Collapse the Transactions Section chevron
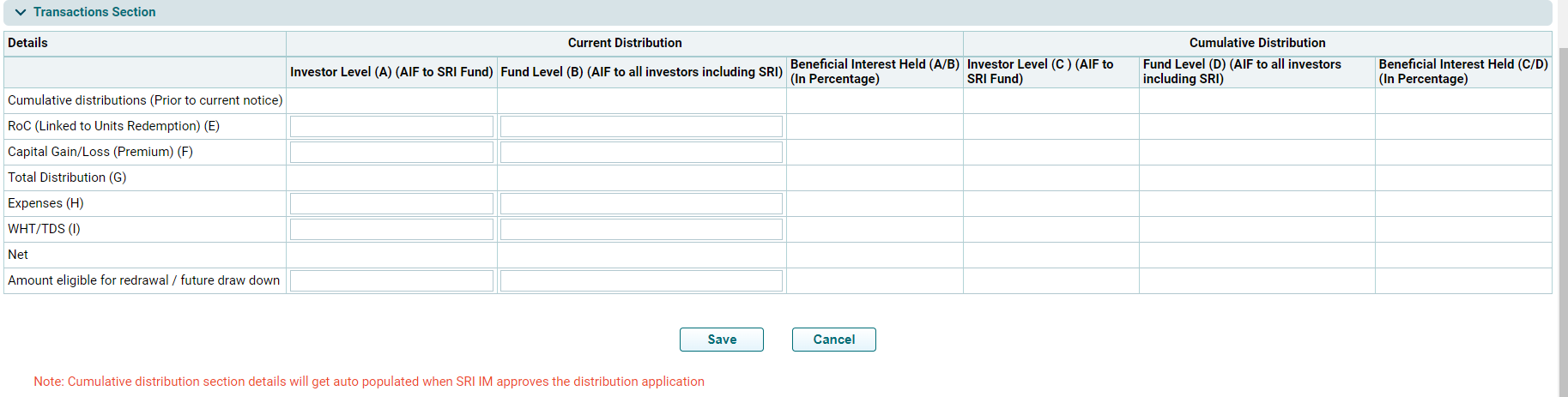Image resolution: width=1568 pixels, height=397 pixels. [21, 13]
